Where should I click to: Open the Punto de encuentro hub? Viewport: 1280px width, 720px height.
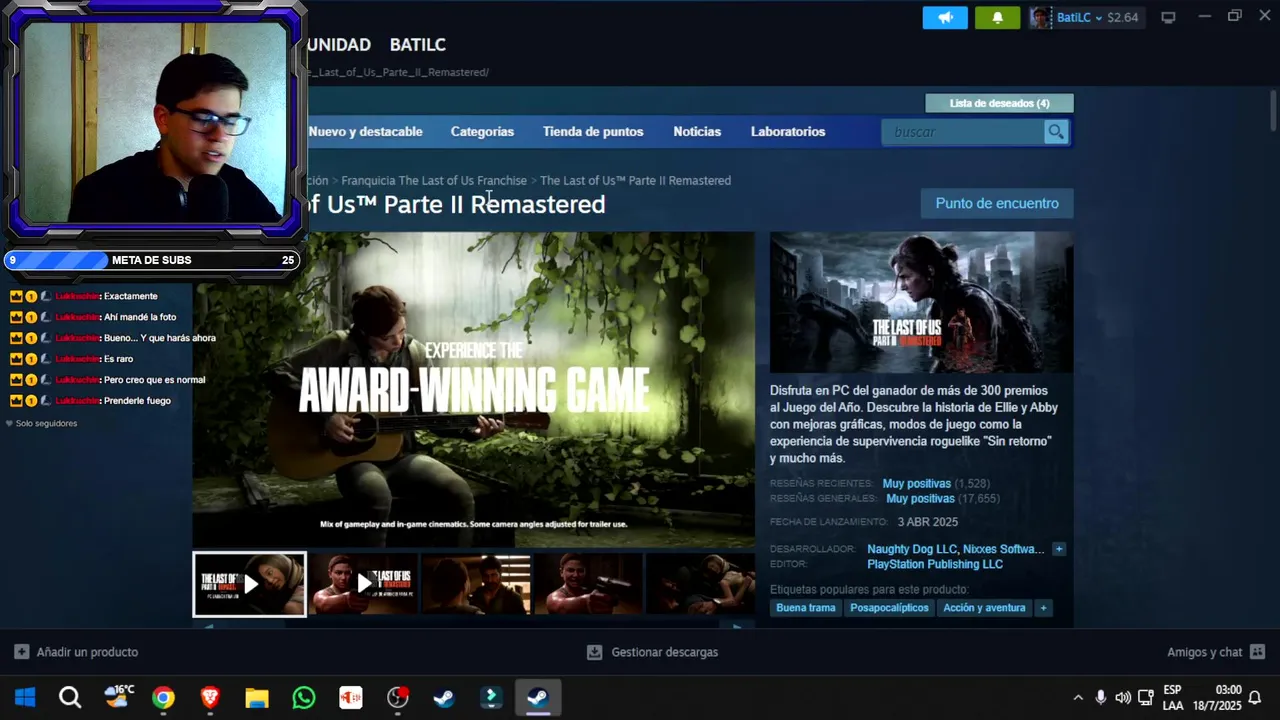[x=997, y=203]
